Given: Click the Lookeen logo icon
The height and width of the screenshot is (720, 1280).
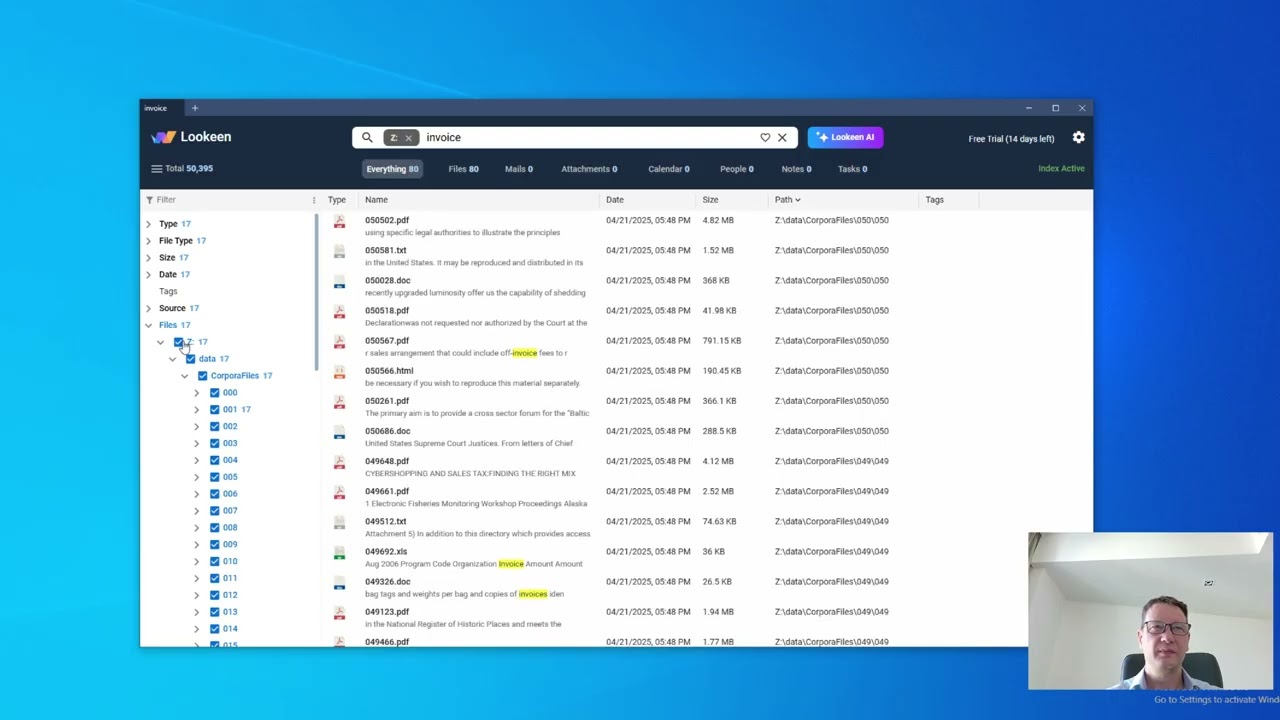Looking at the screenshot, I should 163,137.
